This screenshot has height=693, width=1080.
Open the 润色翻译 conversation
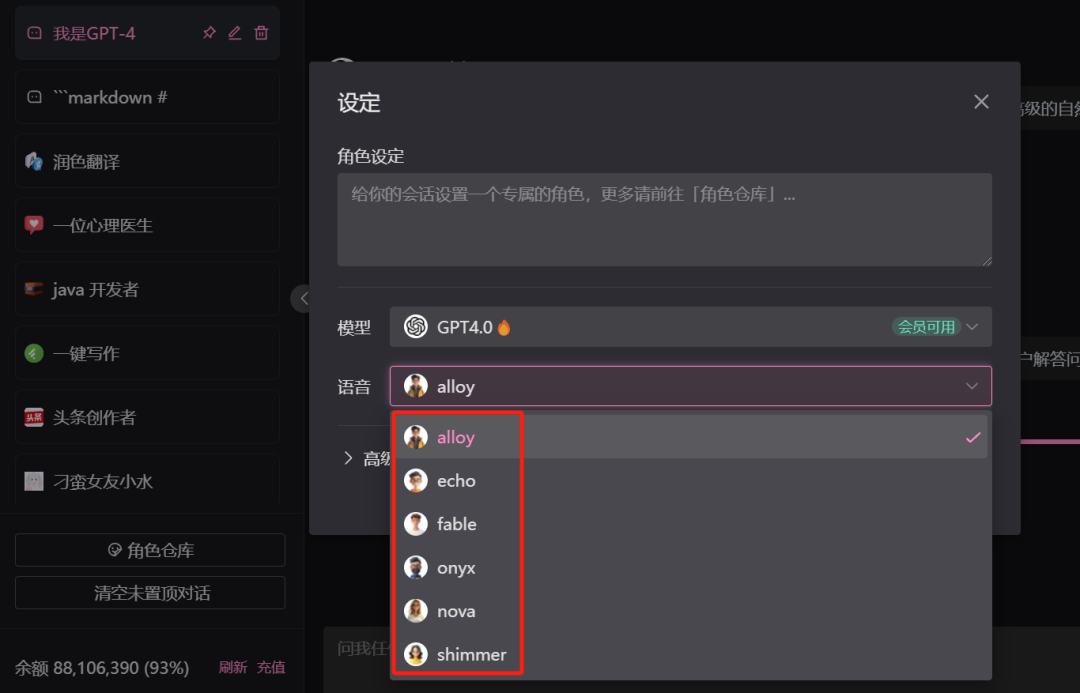(x=147, y=161)
